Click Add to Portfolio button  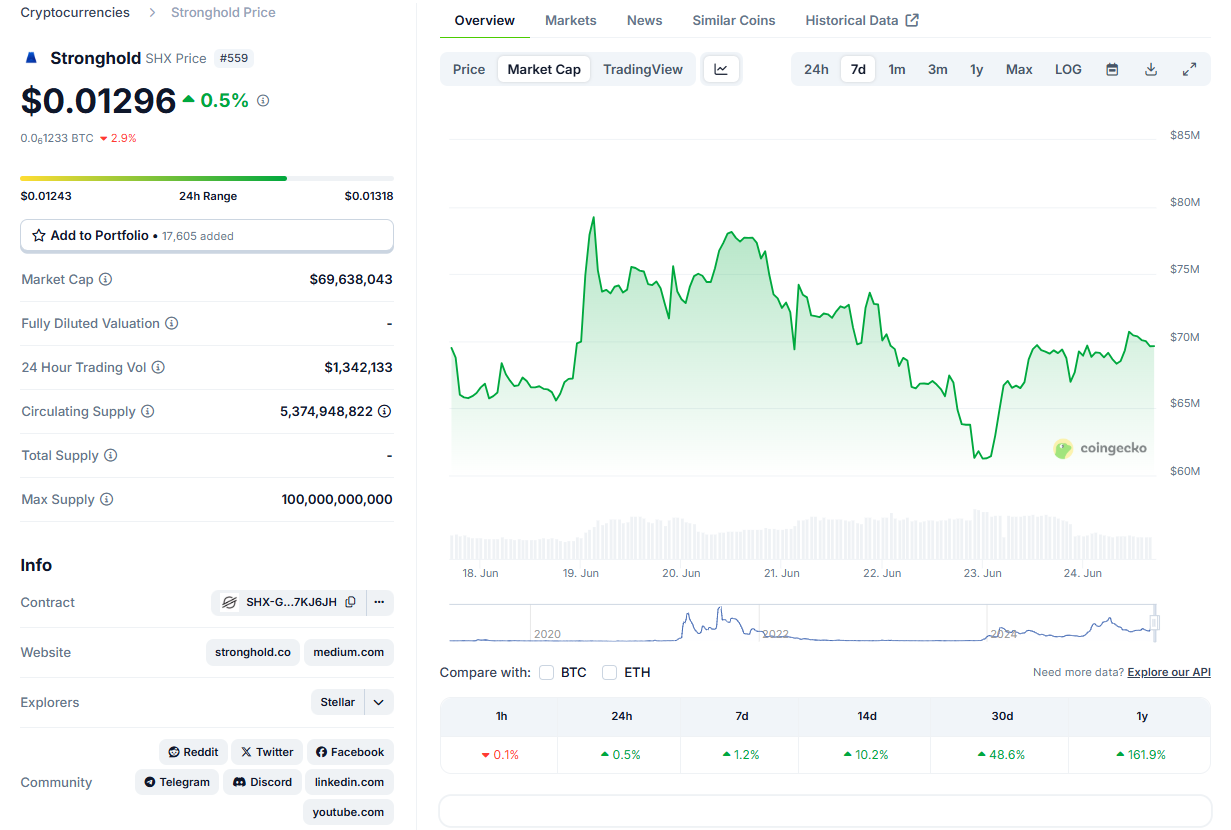coord(207,236)
